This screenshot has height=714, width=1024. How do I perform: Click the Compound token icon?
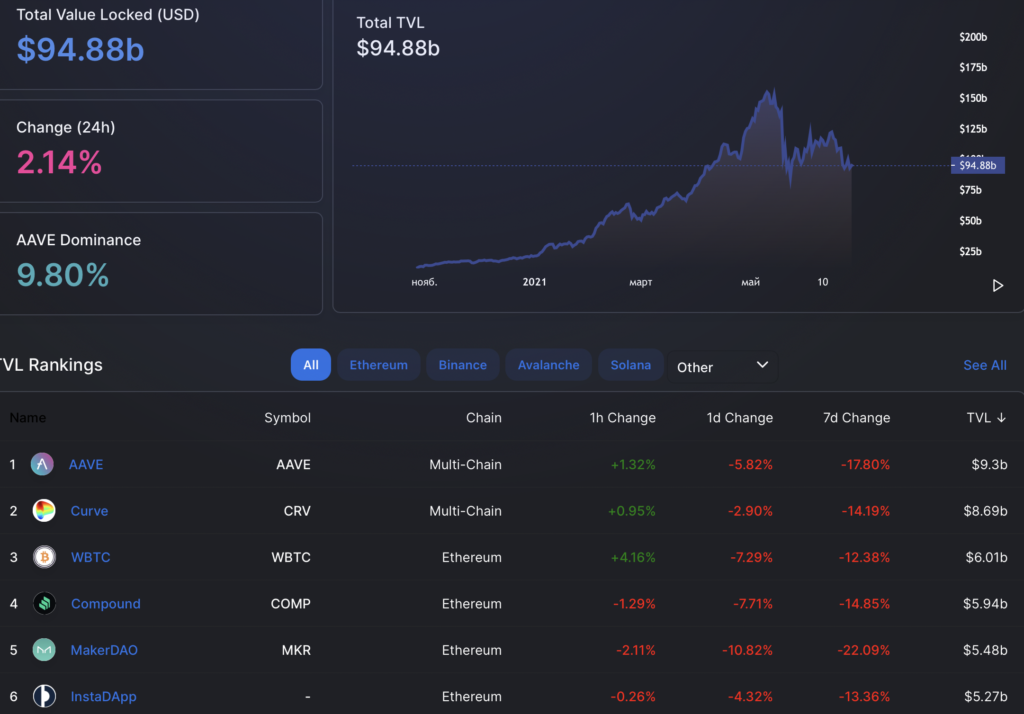44,603
